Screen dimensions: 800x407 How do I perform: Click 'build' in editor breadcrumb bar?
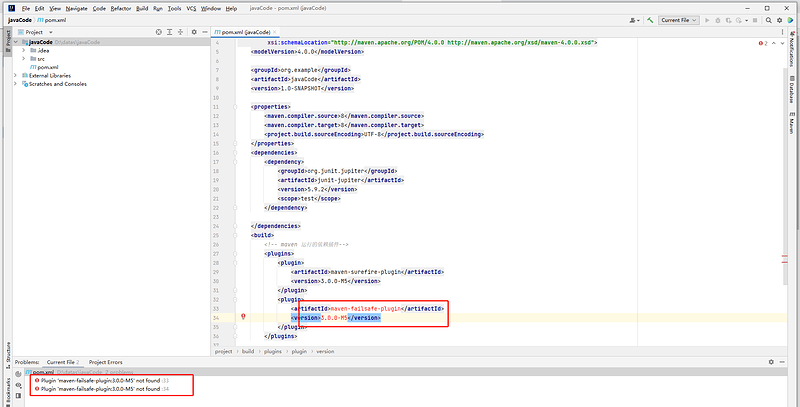(248, 351)
